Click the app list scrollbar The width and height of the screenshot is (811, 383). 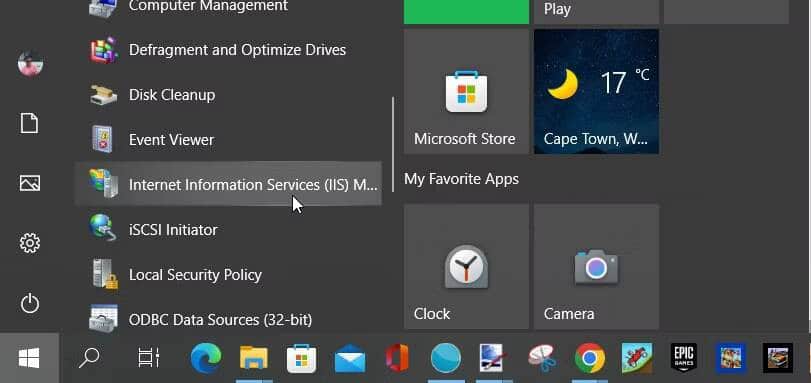coord(393,144)
